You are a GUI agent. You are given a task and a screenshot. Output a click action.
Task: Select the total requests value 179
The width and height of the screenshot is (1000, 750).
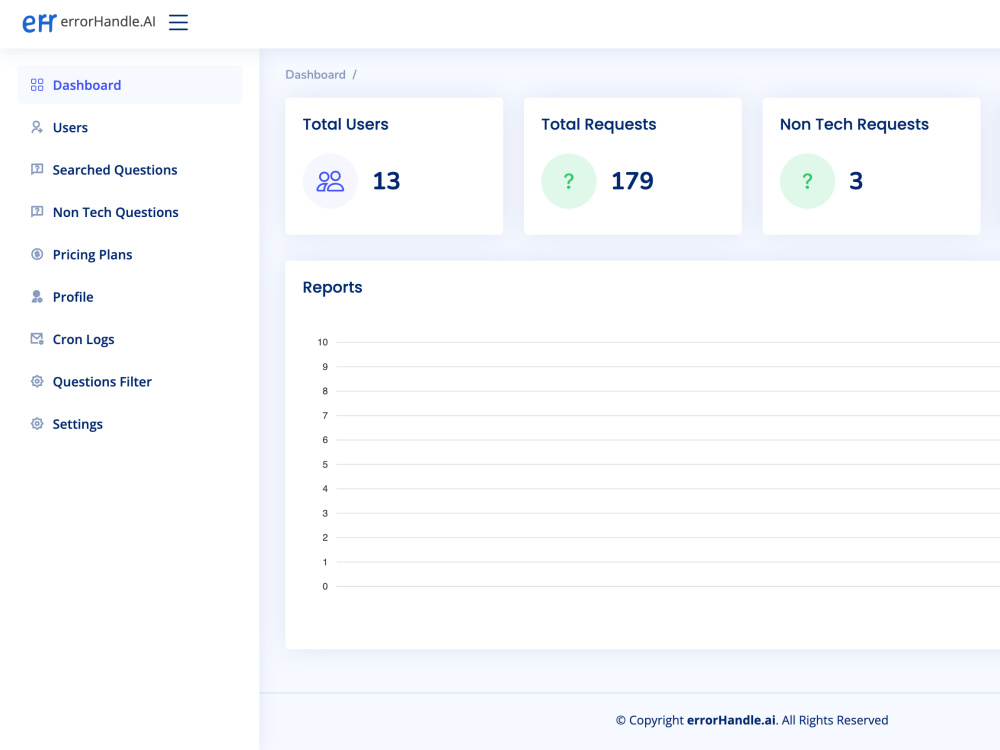tap(632, 181)
